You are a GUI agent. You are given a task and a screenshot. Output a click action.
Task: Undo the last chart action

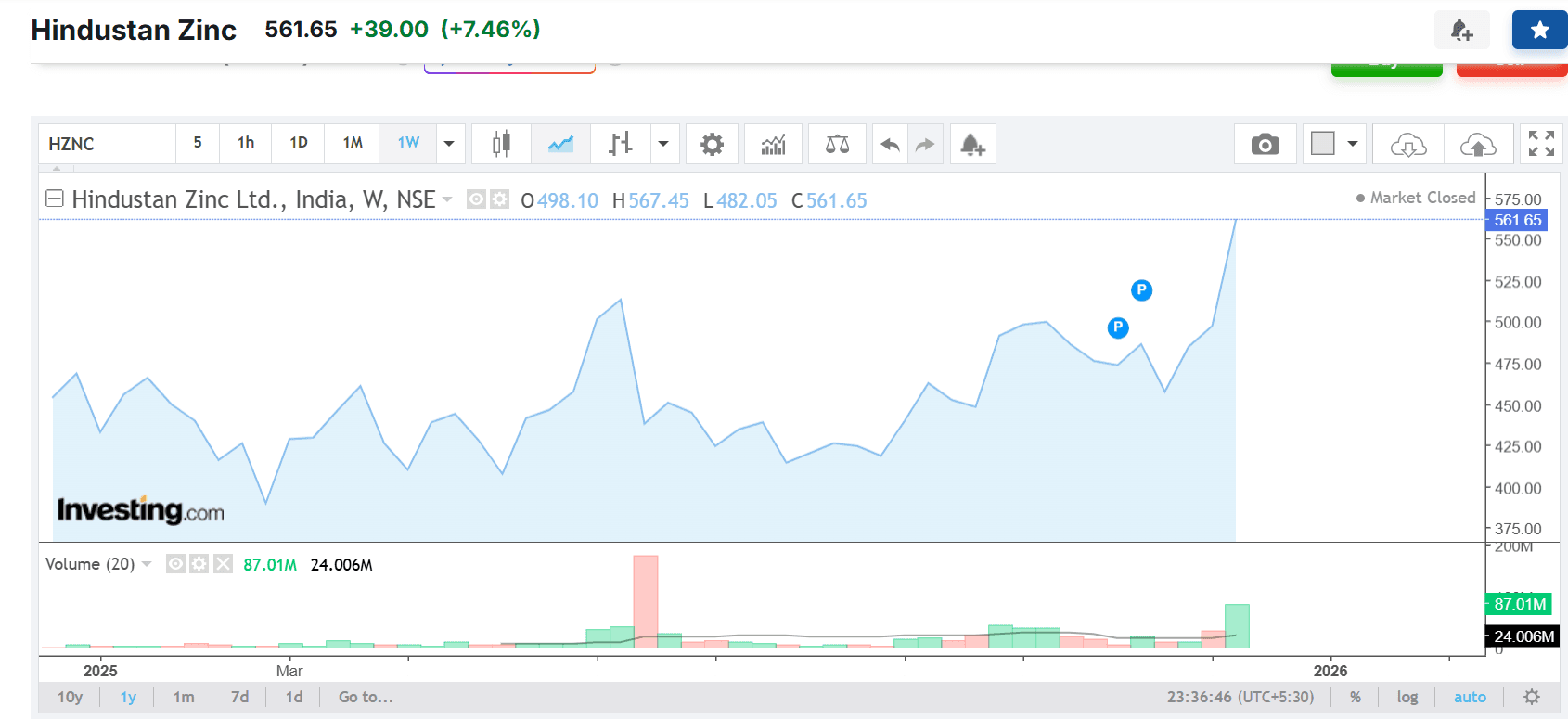pos(890,144)
